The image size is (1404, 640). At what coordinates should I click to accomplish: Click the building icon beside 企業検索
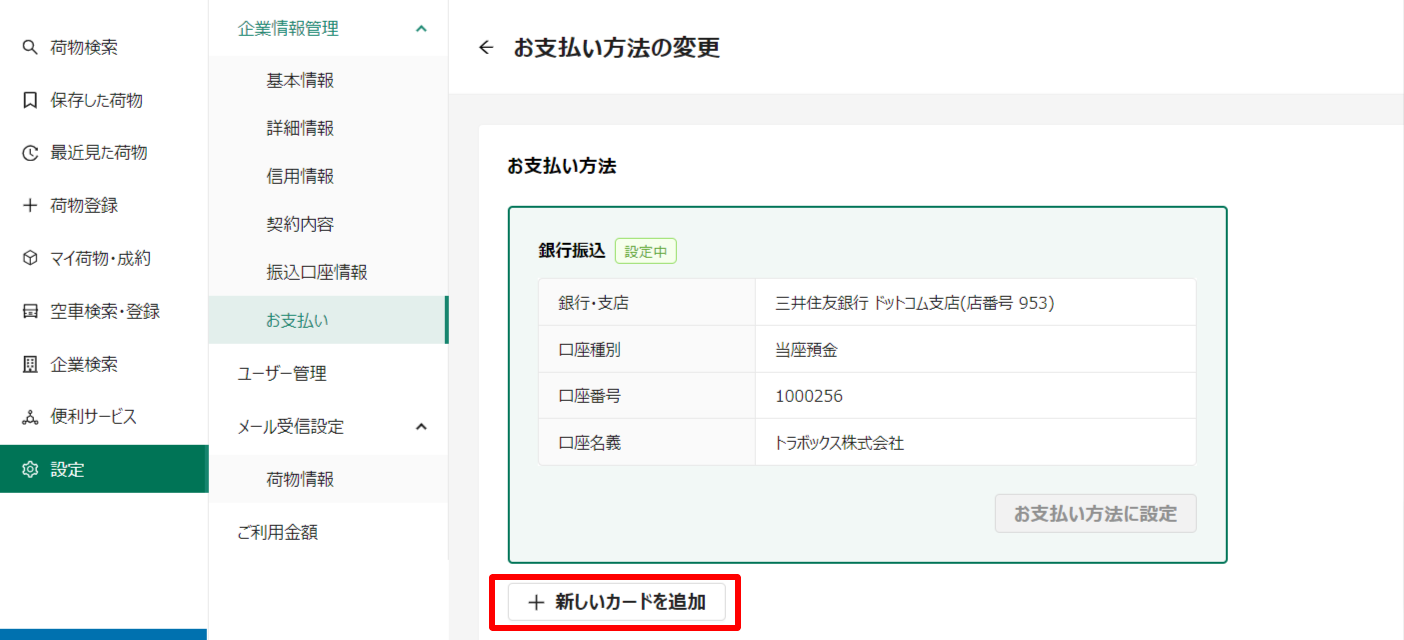(30, 364)
